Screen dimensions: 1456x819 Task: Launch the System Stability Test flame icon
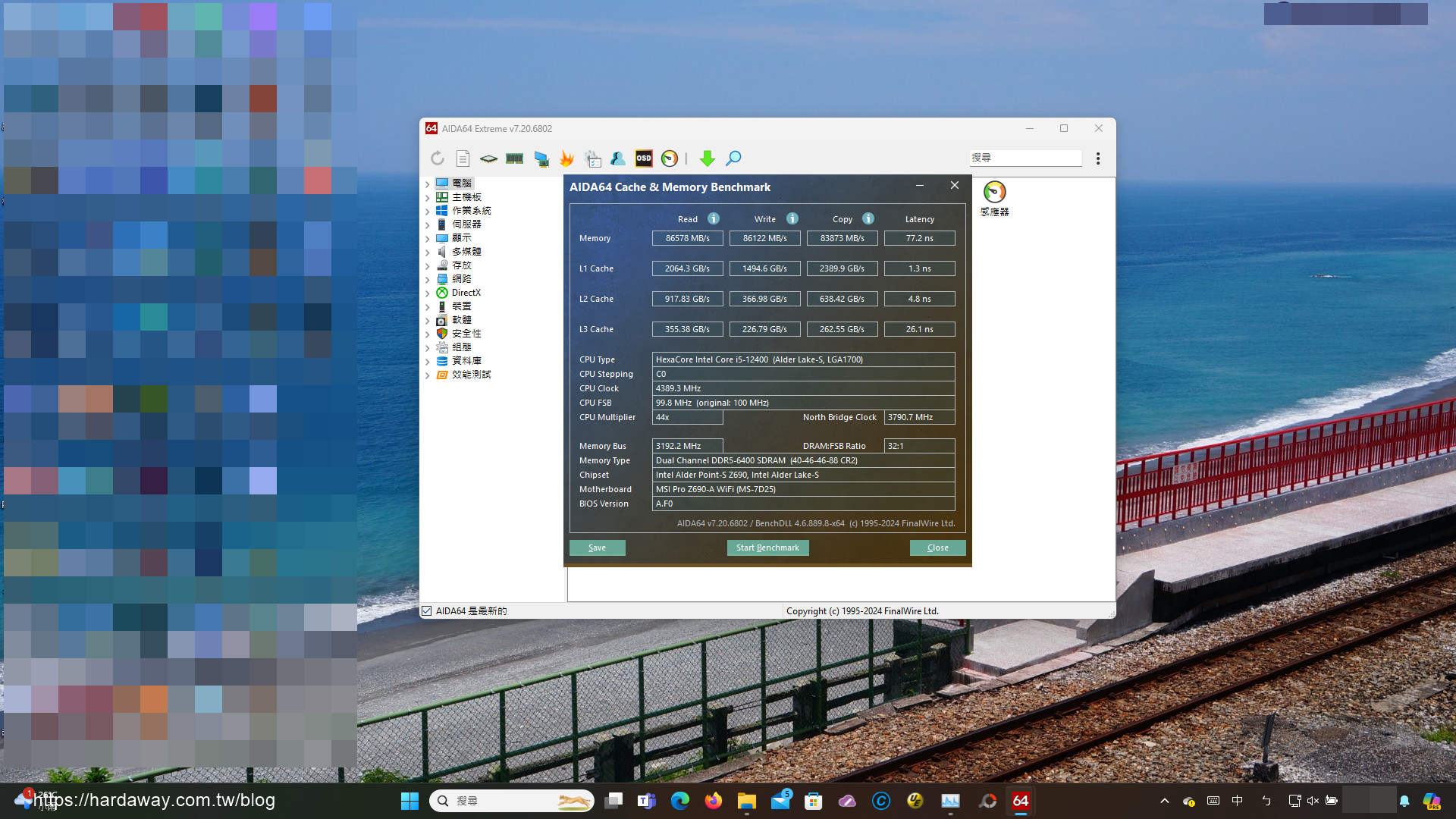pyautogui.click(x=566, y=158)
